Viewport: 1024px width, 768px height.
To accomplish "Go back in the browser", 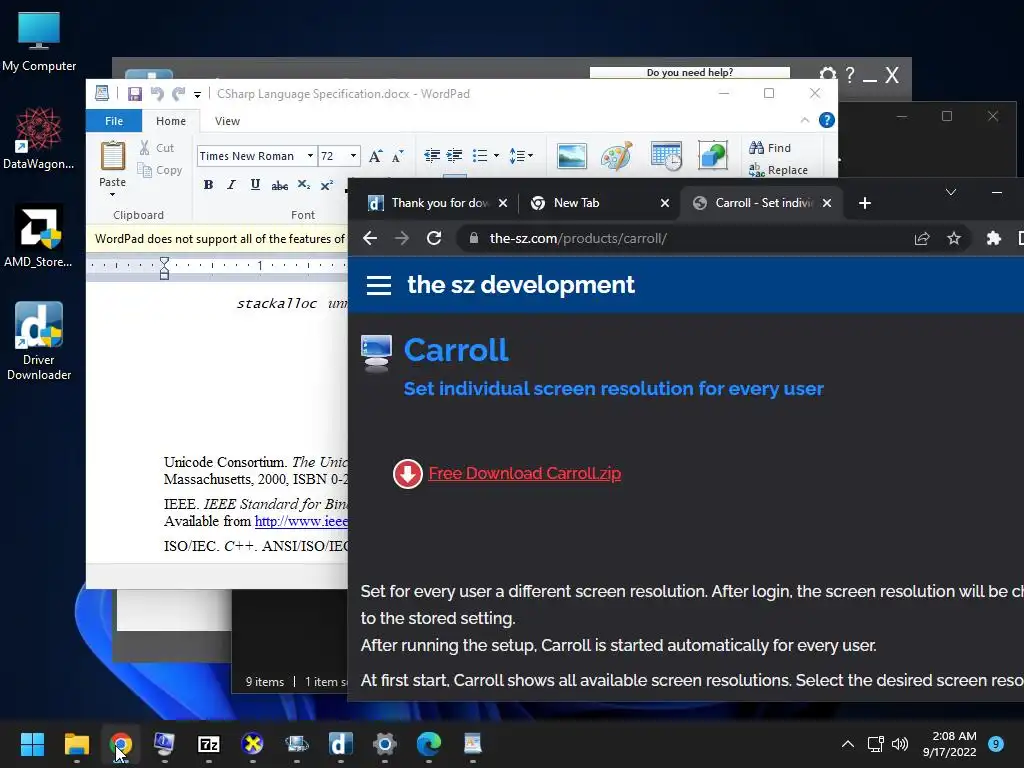I will click(x=370, y=238).
